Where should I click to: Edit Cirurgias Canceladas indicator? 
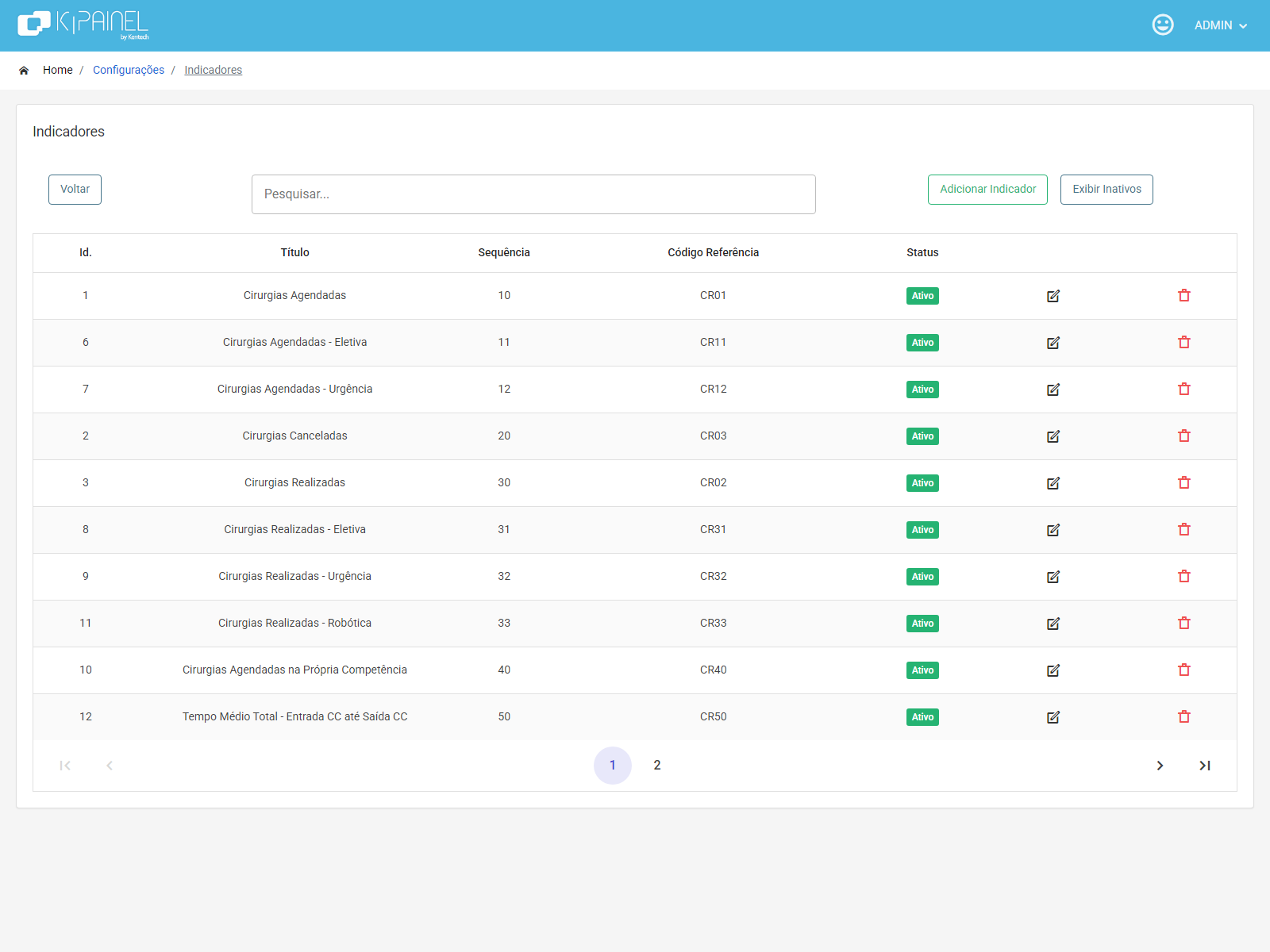tap(1053, 436)
